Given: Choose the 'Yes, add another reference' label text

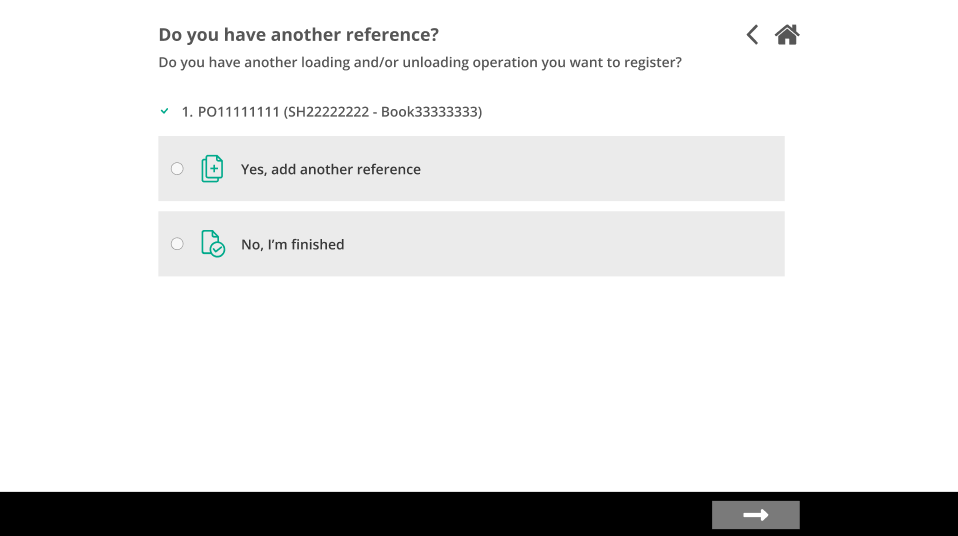Looking at the screenshot, I should point(331,169).
